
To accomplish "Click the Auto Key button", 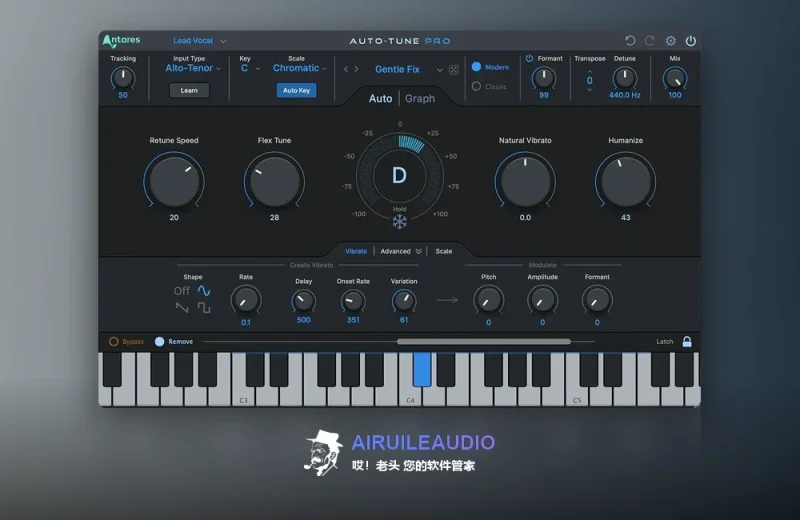I will pyautogui.click(x=296, y=90).
